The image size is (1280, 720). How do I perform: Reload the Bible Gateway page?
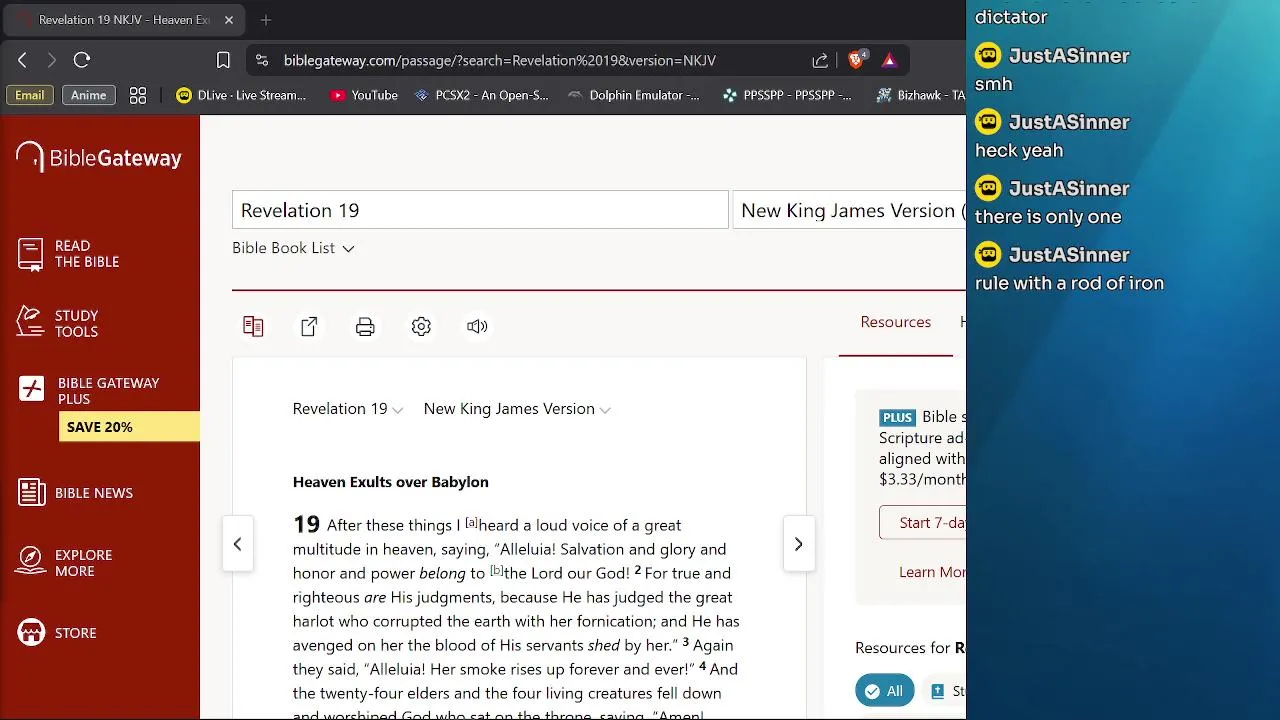(82, 60)
